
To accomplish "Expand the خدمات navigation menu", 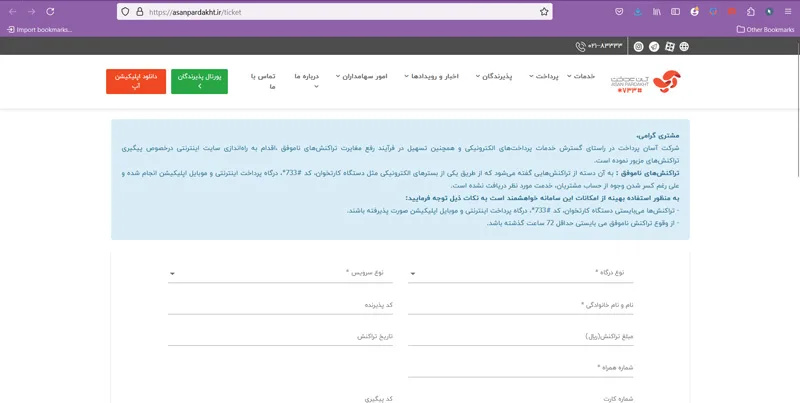I will point(581,76).
